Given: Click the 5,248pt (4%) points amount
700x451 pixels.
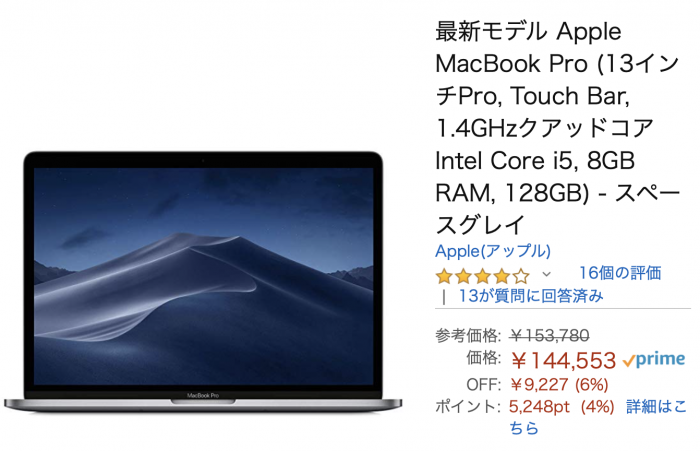Looking at the screenshot, I should coord(562,407).
